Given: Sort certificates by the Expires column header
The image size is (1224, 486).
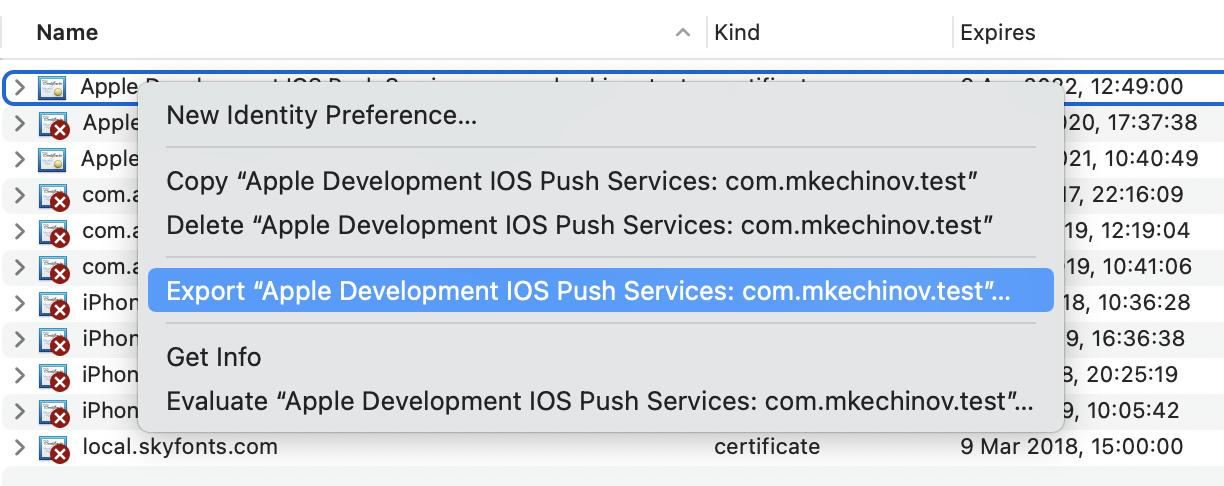Looking at the screenshot, I should point(997,33).
